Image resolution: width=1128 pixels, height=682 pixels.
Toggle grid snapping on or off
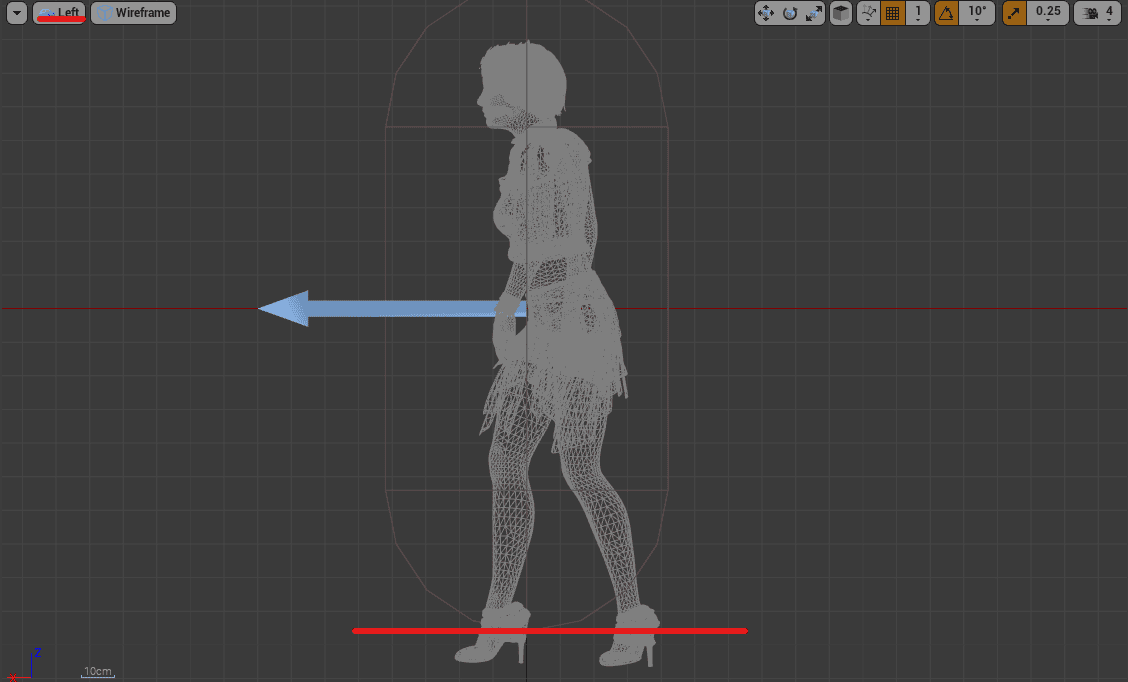click(x=891, y=13)
